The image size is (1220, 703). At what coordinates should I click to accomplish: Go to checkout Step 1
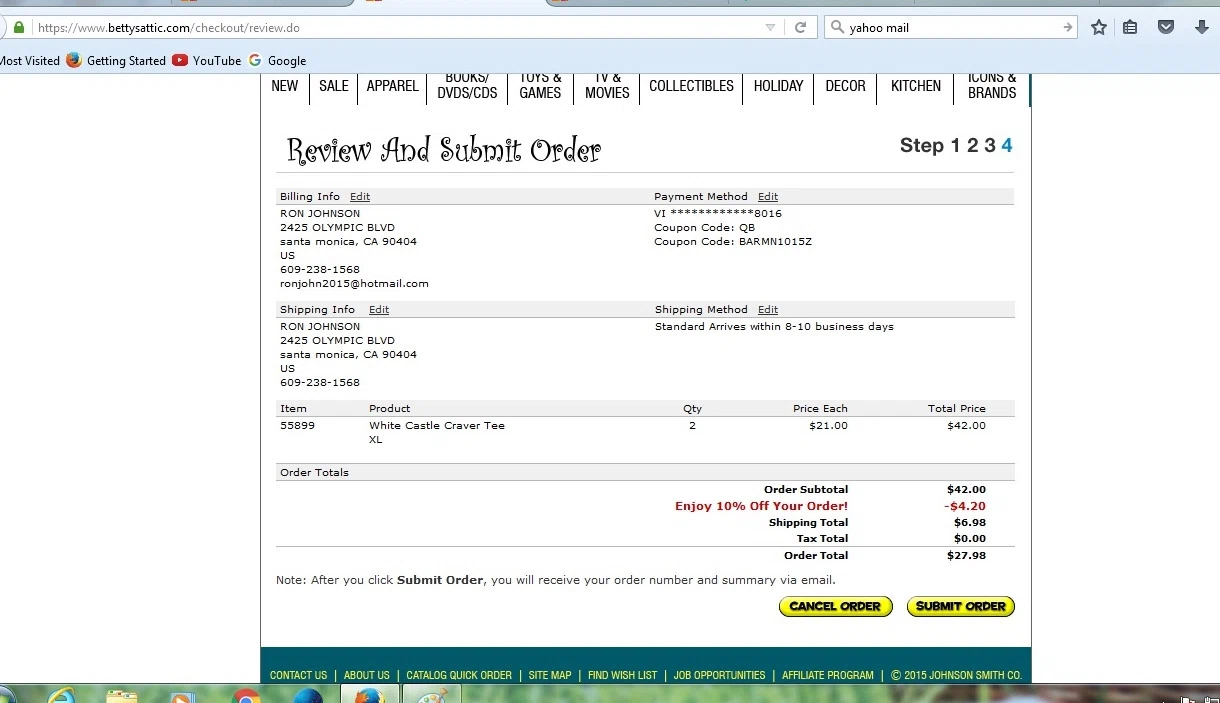point(956,146)
